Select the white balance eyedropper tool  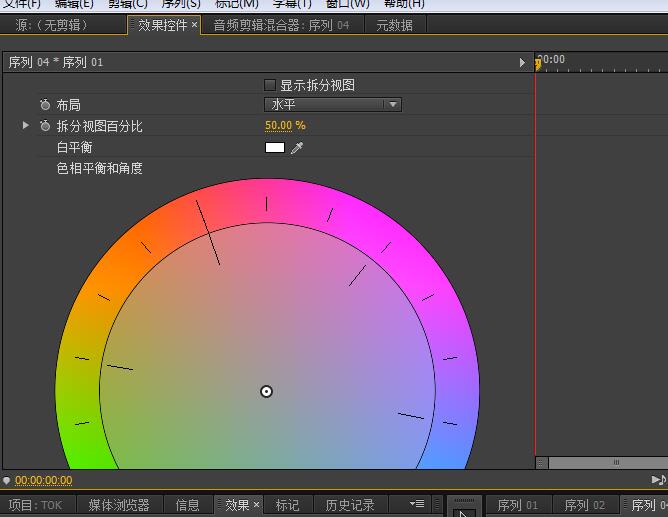297,148
